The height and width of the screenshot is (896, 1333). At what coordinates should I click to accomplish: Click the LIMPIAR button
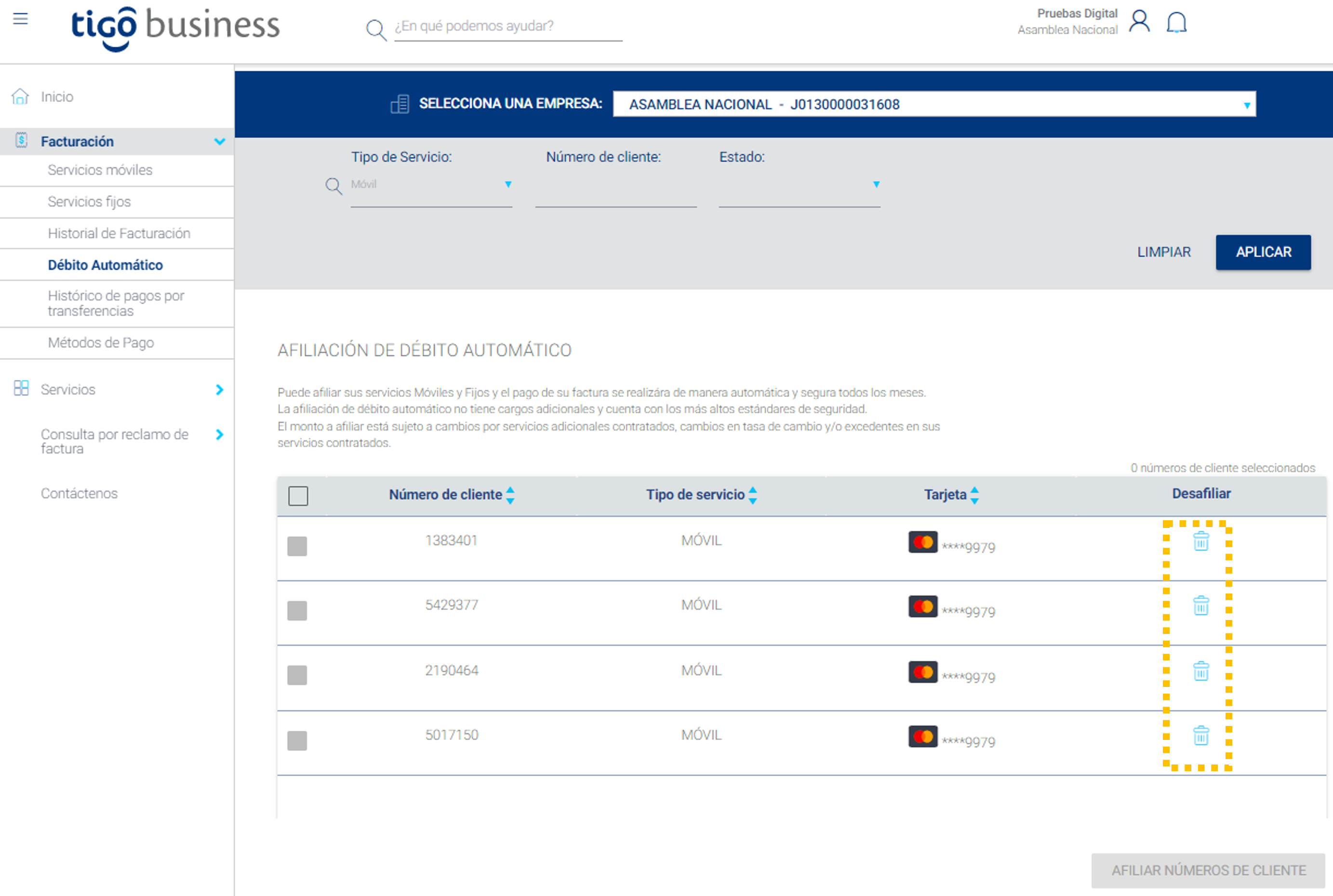[1164, 252]
